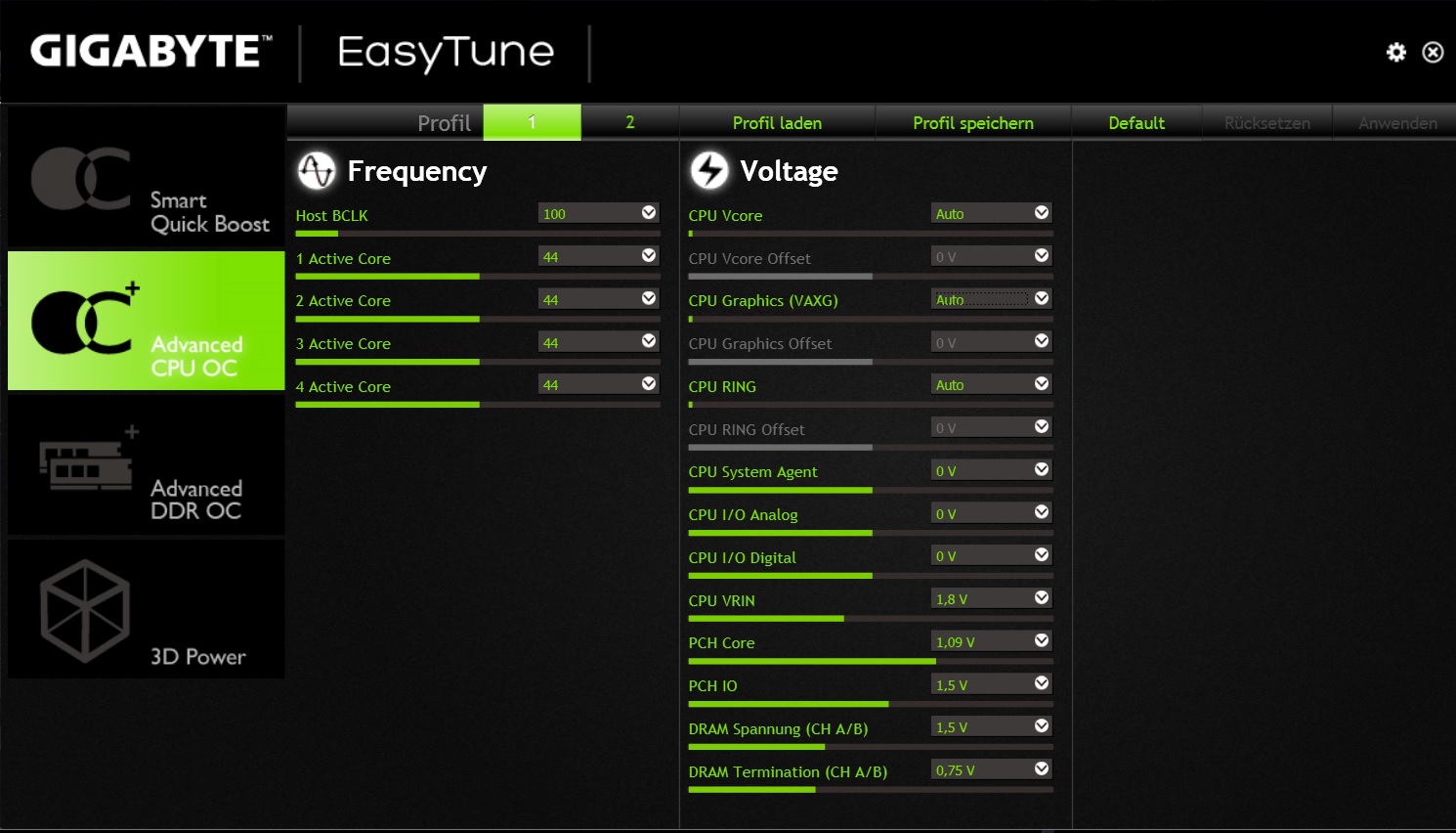
Task: Switch to profile 1 tab
Action: pos(532,122)
